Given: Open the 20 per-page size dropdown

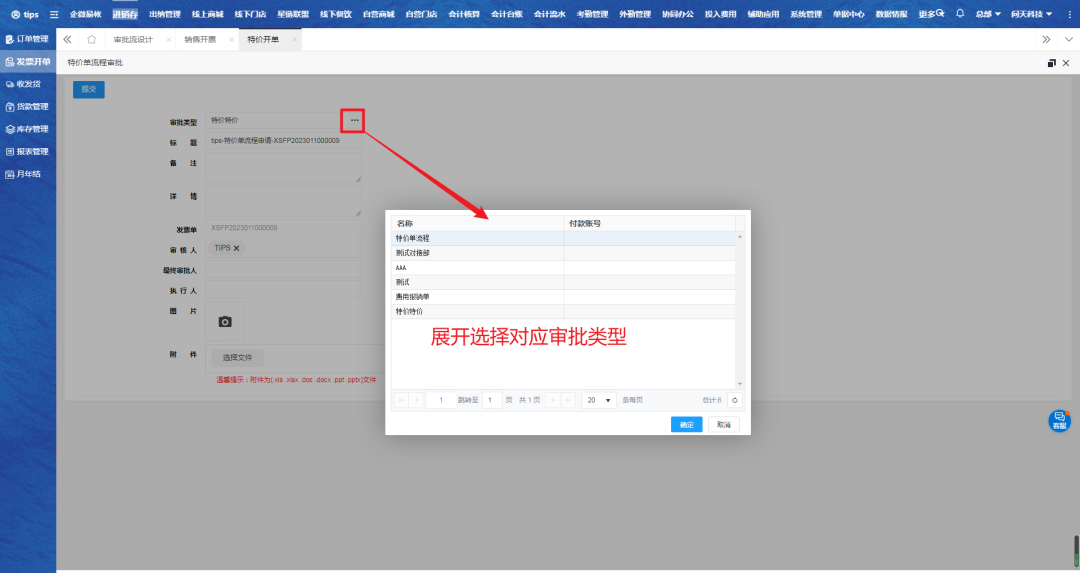Looking at the screenshot, I should (x=598, y=400).
